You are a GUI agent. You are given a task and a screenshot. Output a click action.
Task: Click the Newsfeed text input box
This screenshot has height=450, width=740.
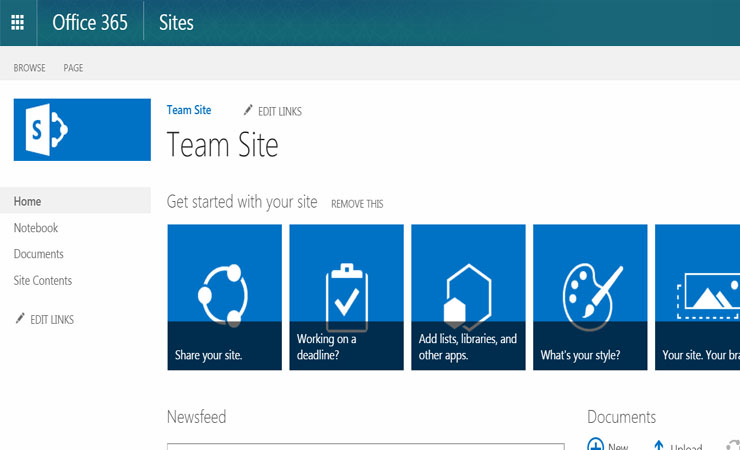[365, 446]
